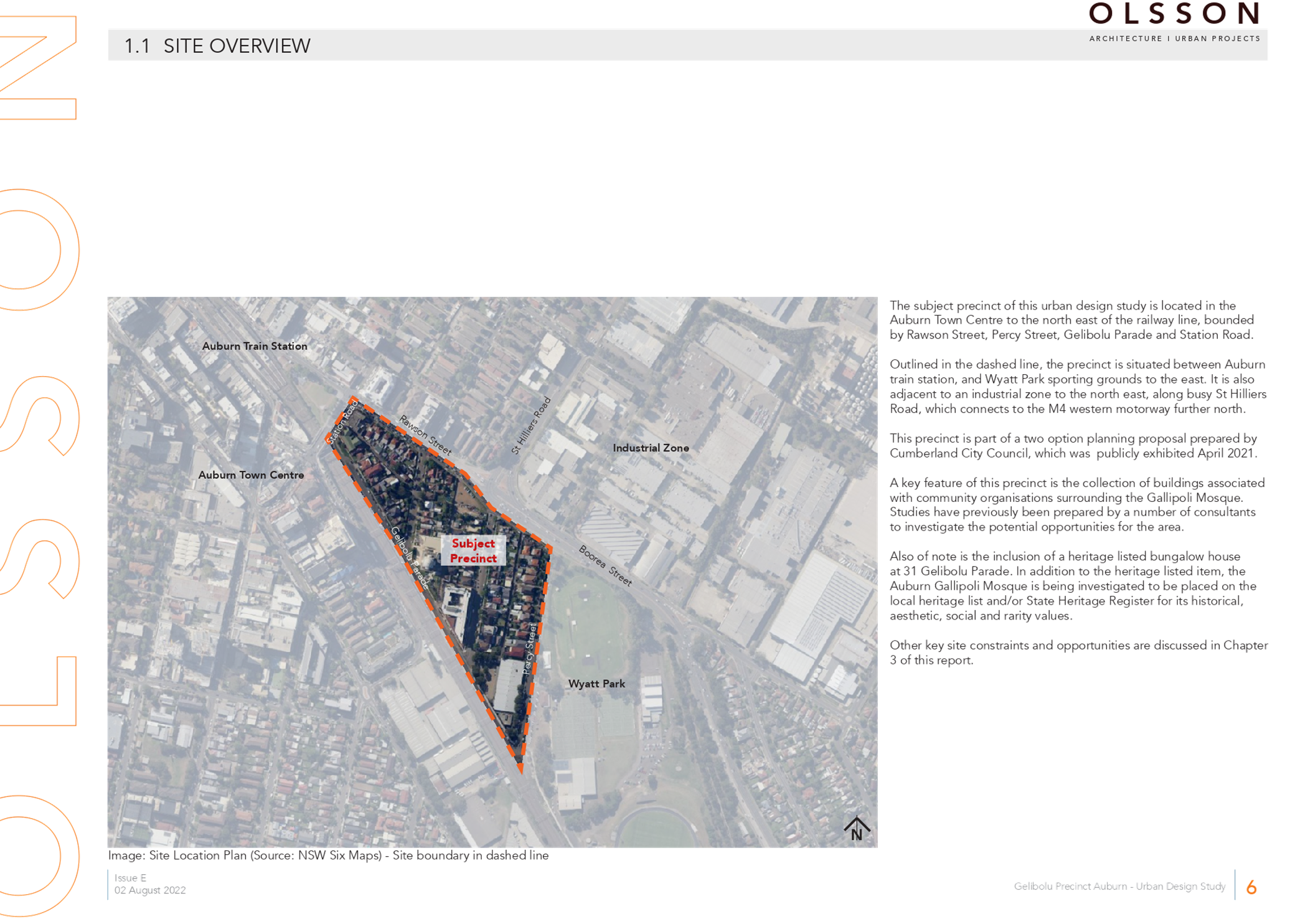Click the Auburn Train Station map label
Viewport: 1313px width, 924px height.
255,346
